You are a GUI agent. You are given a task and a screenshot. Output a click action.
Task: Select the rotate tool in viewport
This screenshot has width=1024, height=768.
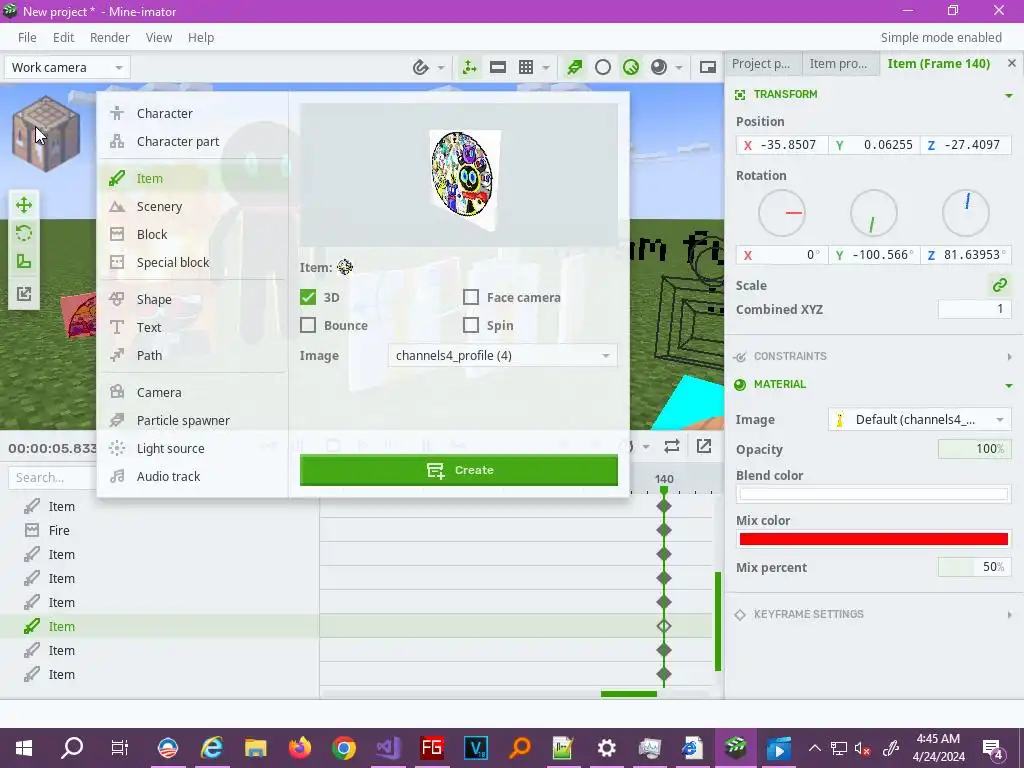(24, 233)
